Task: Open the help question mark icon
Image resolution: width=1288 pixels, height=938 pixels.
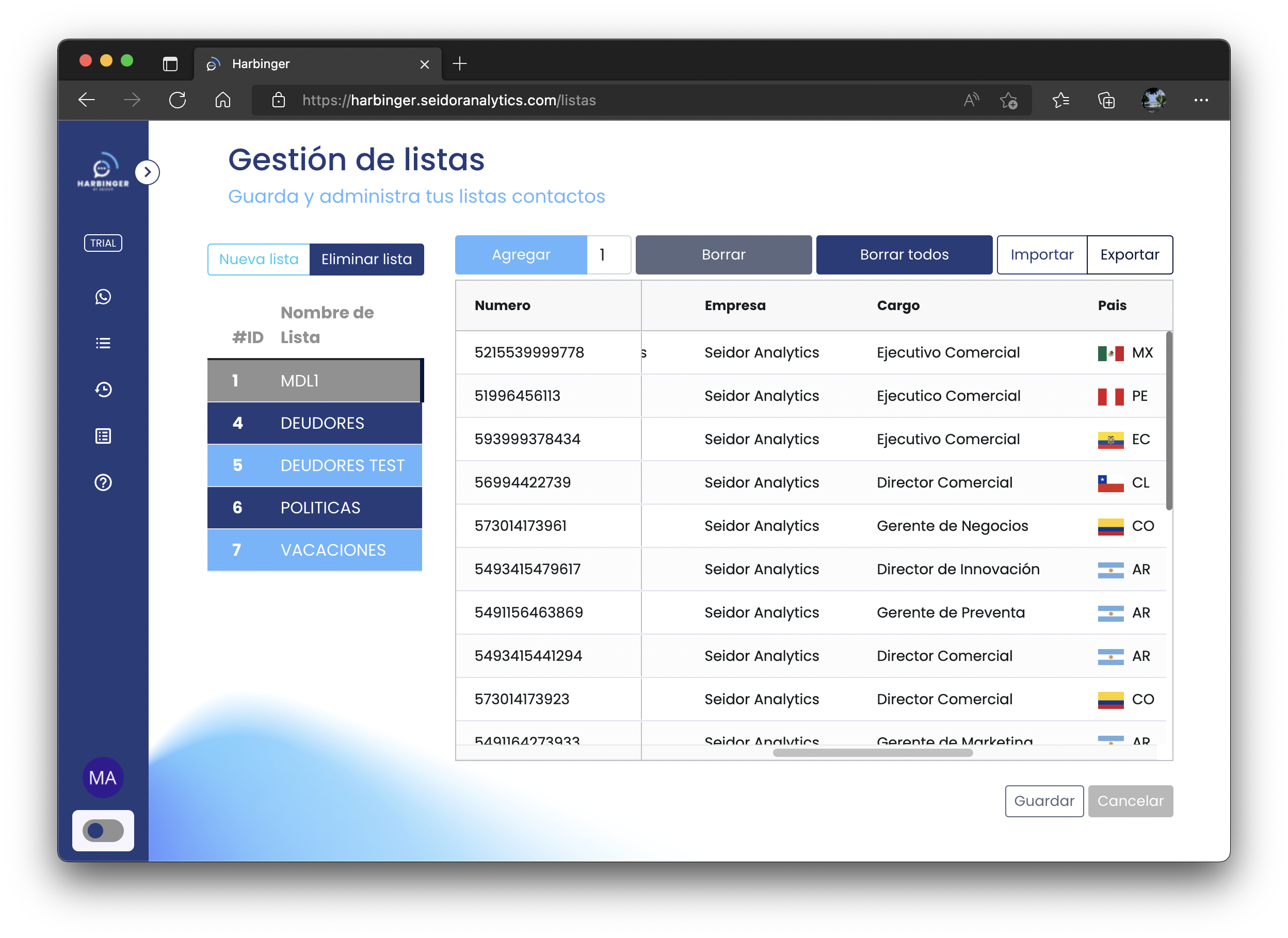Action: 103,482
